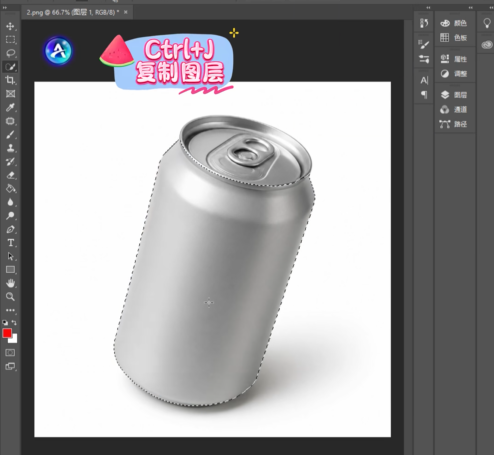Screen dimensions: 494x455
Task: Select the Brush tool
Action: pos(10,135)
